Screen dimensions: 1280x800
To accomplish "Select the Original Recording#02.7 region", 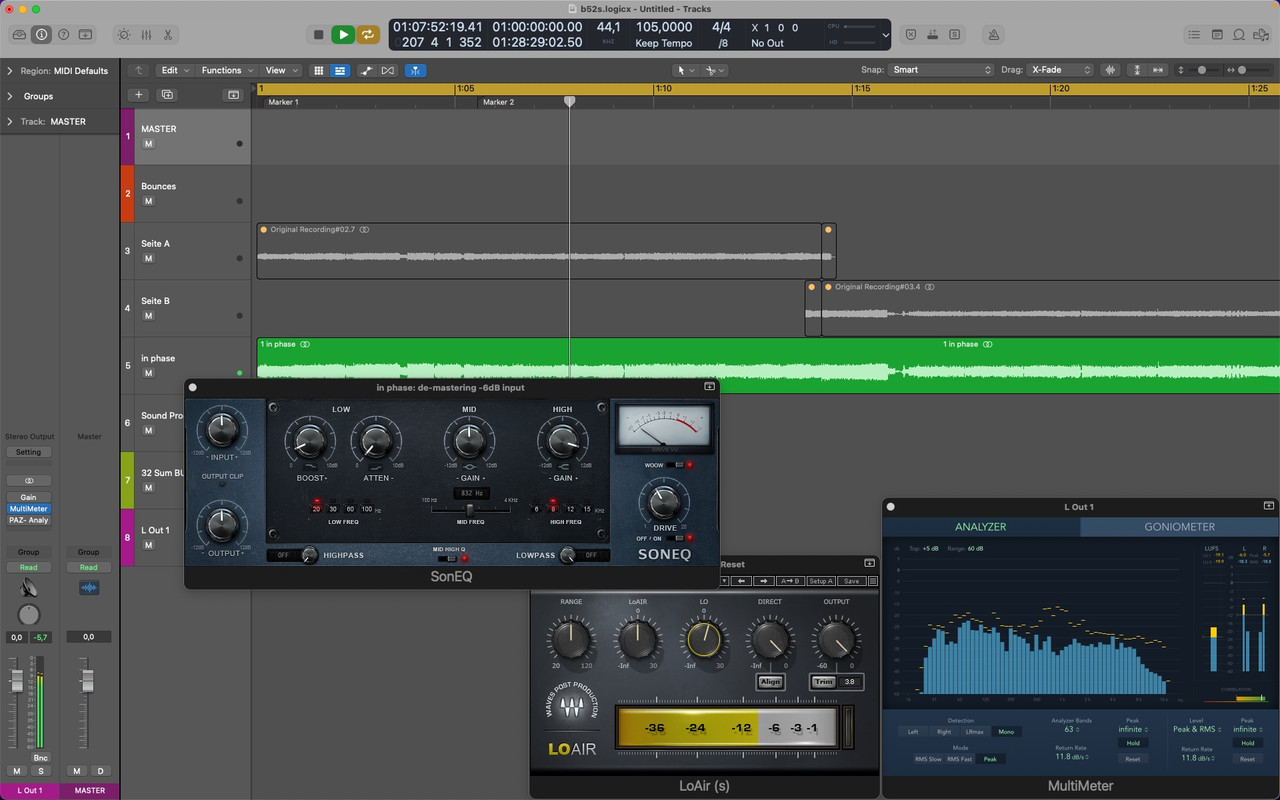I will point(540,251).
